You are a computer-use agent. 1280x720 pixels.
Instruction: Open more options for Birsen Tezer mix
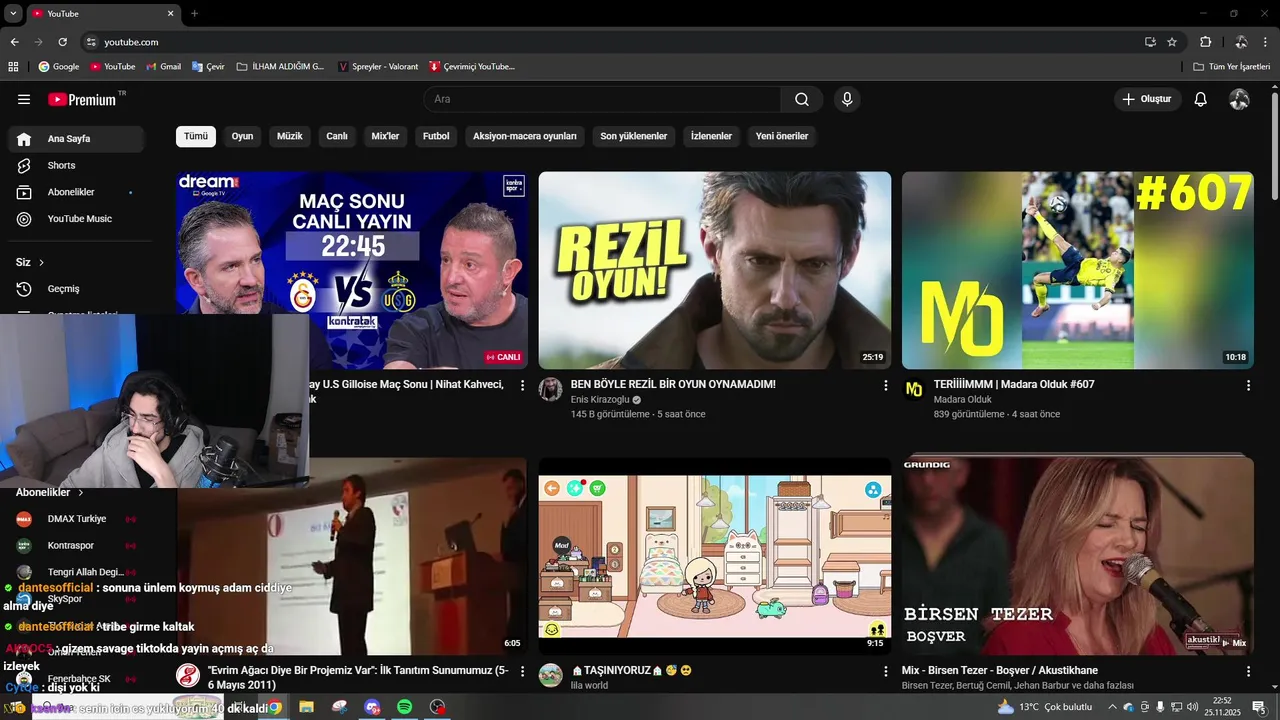tap(1248, 671)
